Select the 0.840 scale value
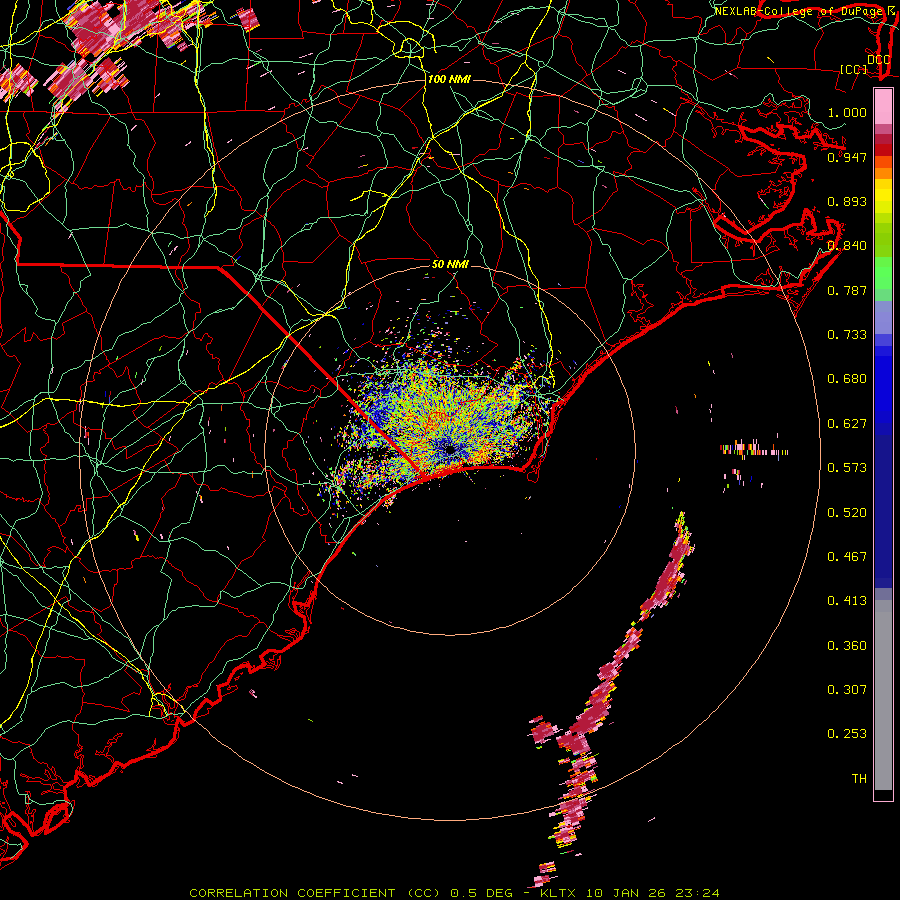This screenshot has width=900, height=900. (847, 246)
